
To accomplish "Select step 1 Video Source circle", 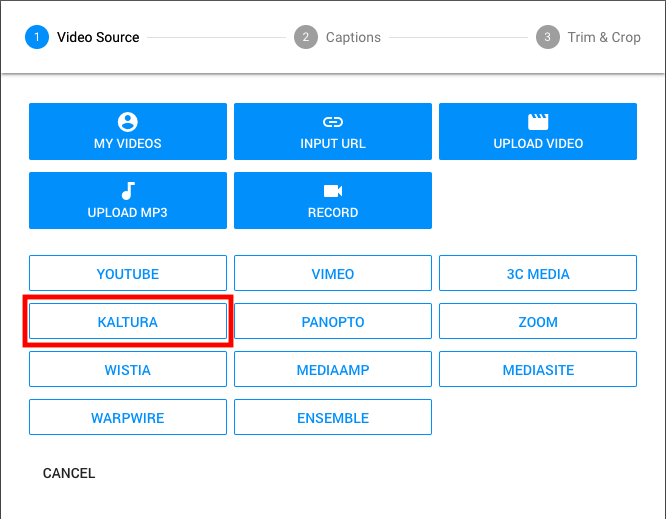I will coord(37,37).
